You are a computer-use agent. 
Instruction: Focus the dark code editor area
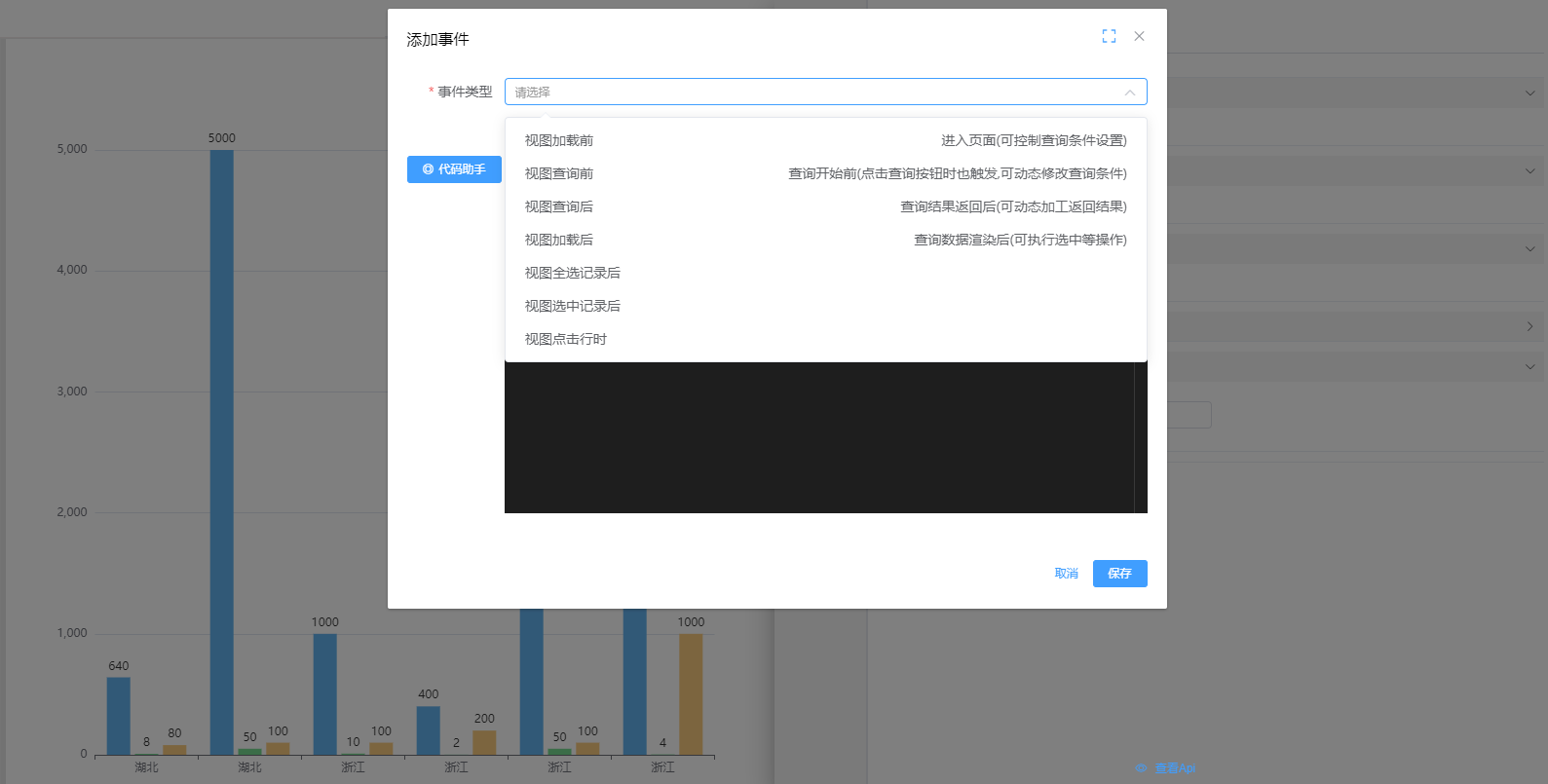click(x=818, y=438)
